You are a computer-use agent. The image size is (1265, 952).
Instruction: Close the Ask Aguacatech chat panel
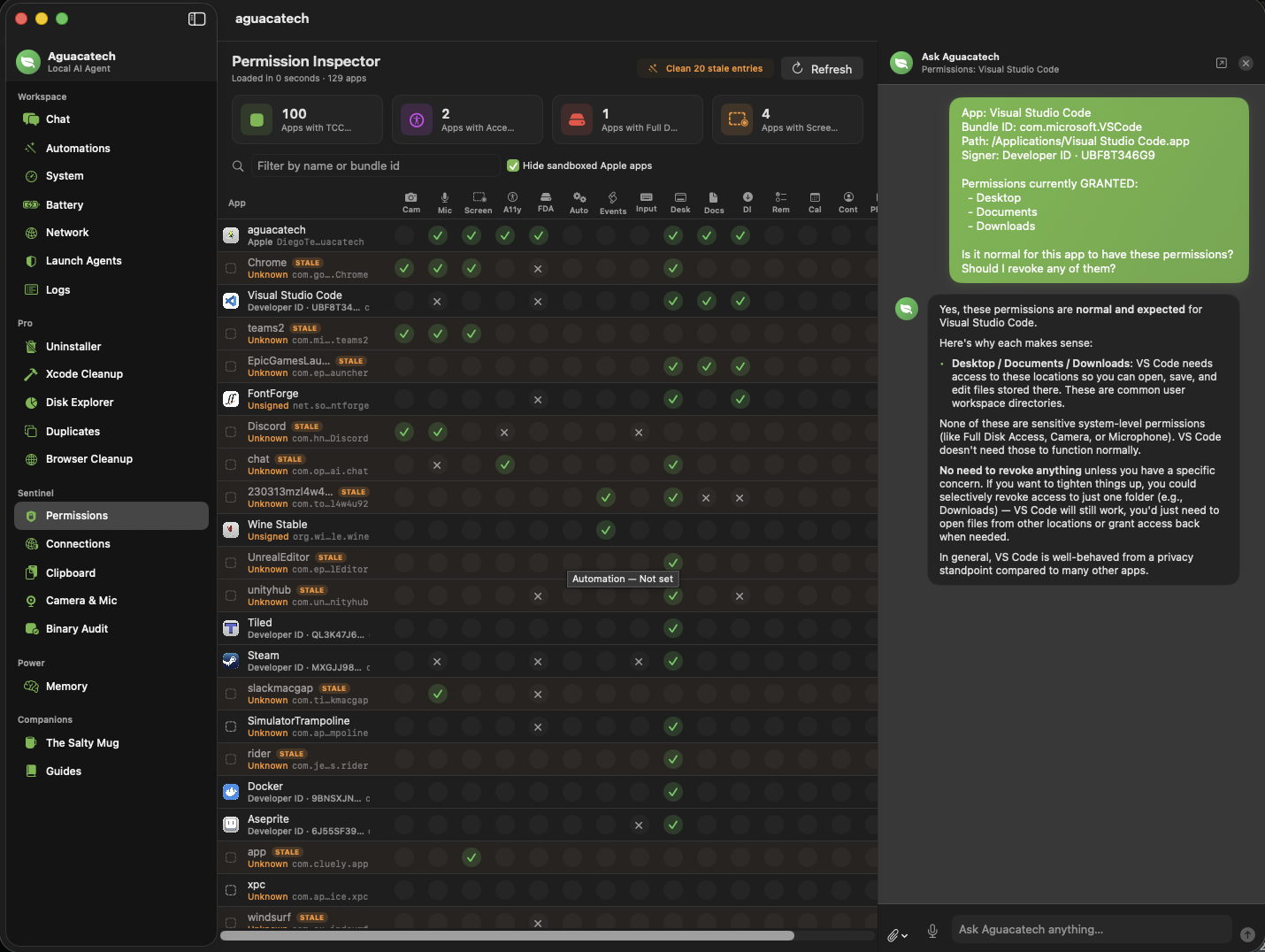coord(1246,63)
